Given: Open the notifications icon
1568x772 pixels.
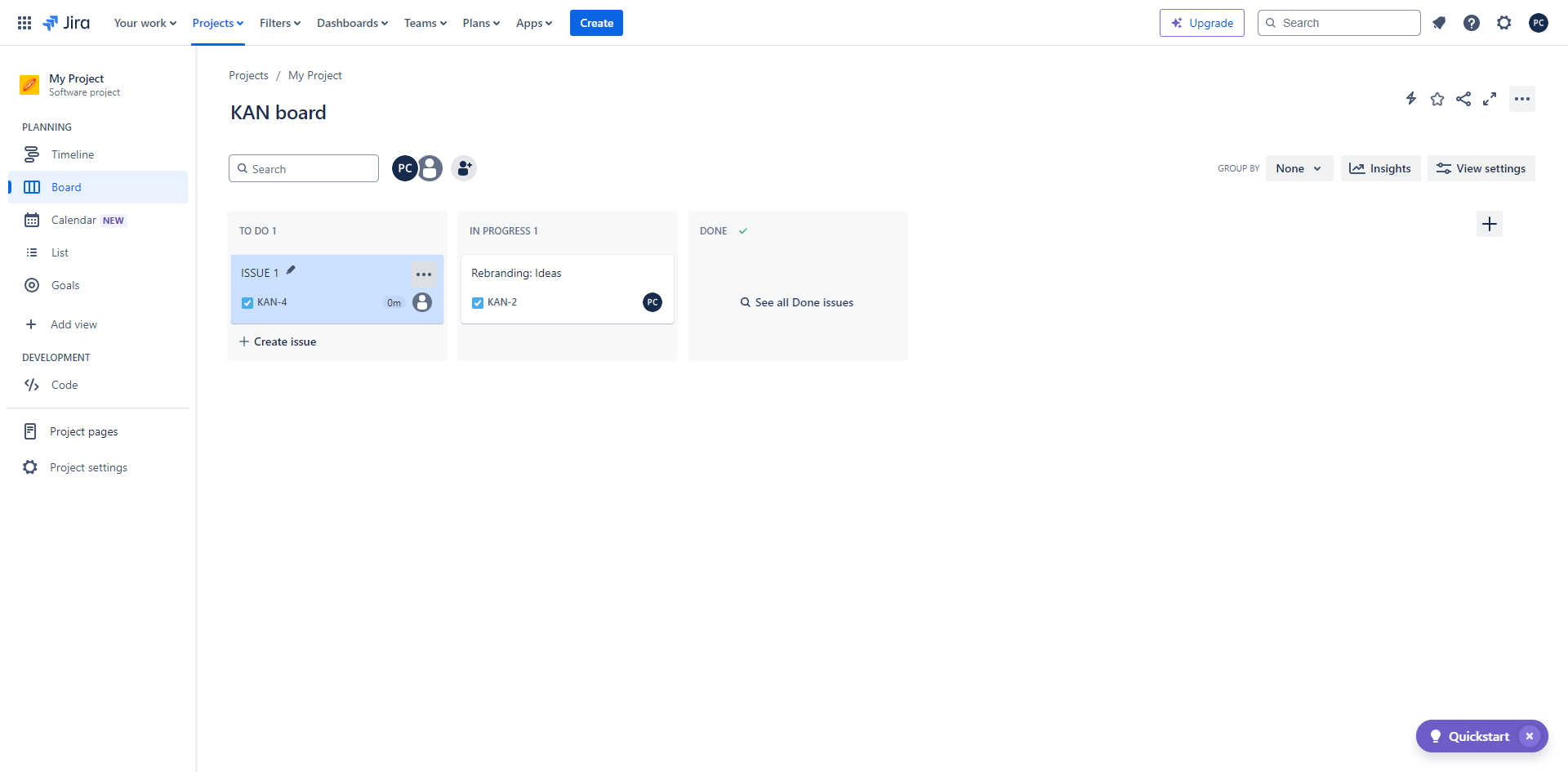Looking at the screenshot, I should click(1439, 23).
